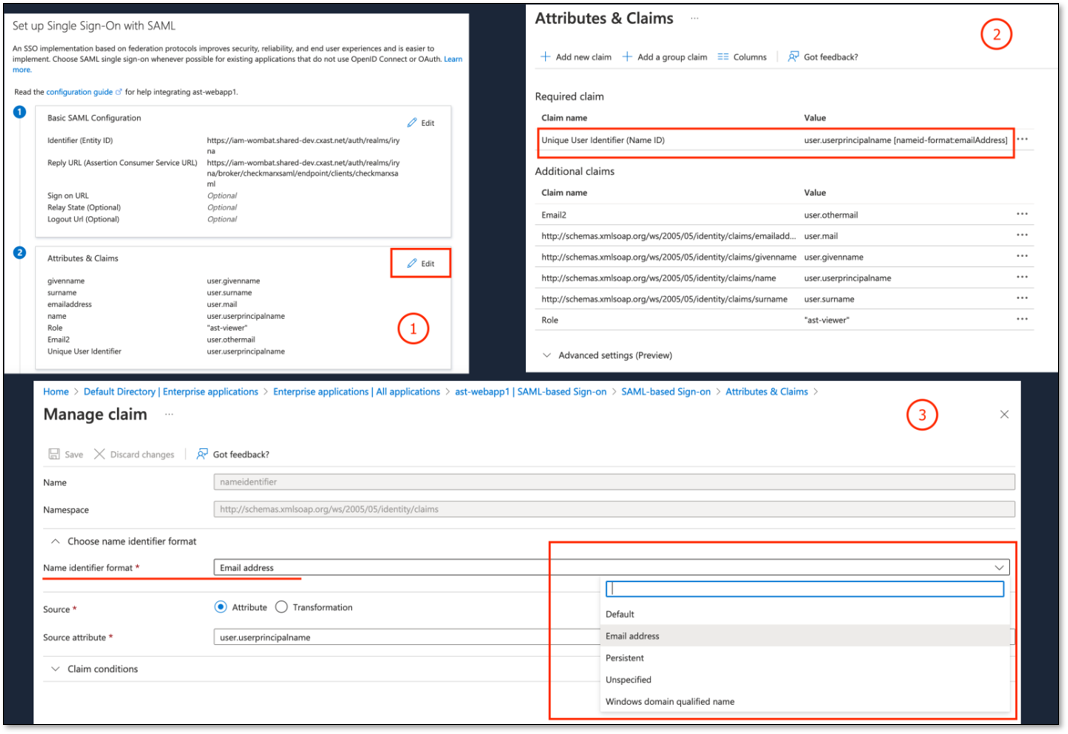The height and width of the screenshot is (734, 1068).
Task: Choose Email address in dropdown list
Action: click(804, 636)
